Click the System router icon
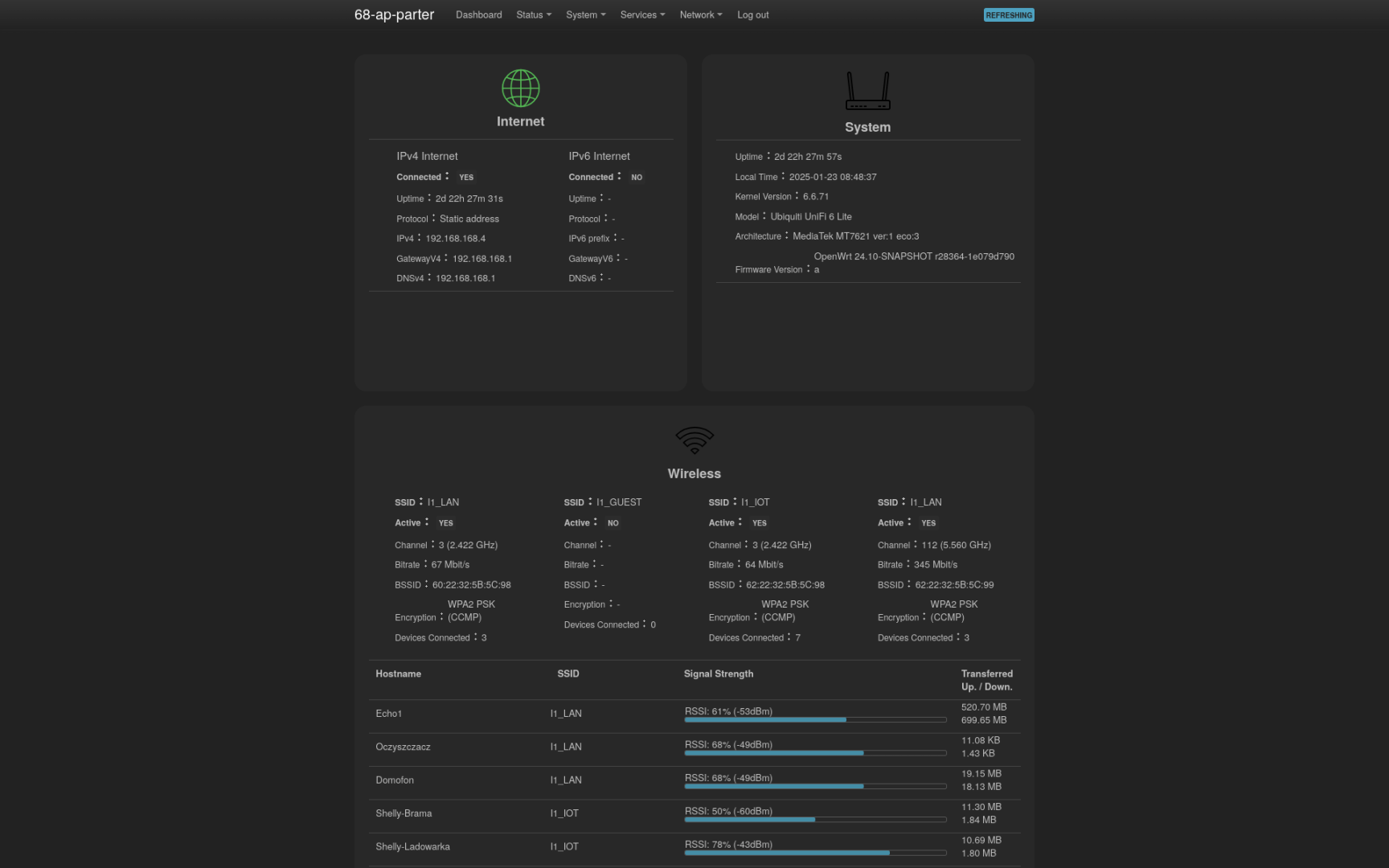This screenshot has width=1389, height=868. pos(867,91)
